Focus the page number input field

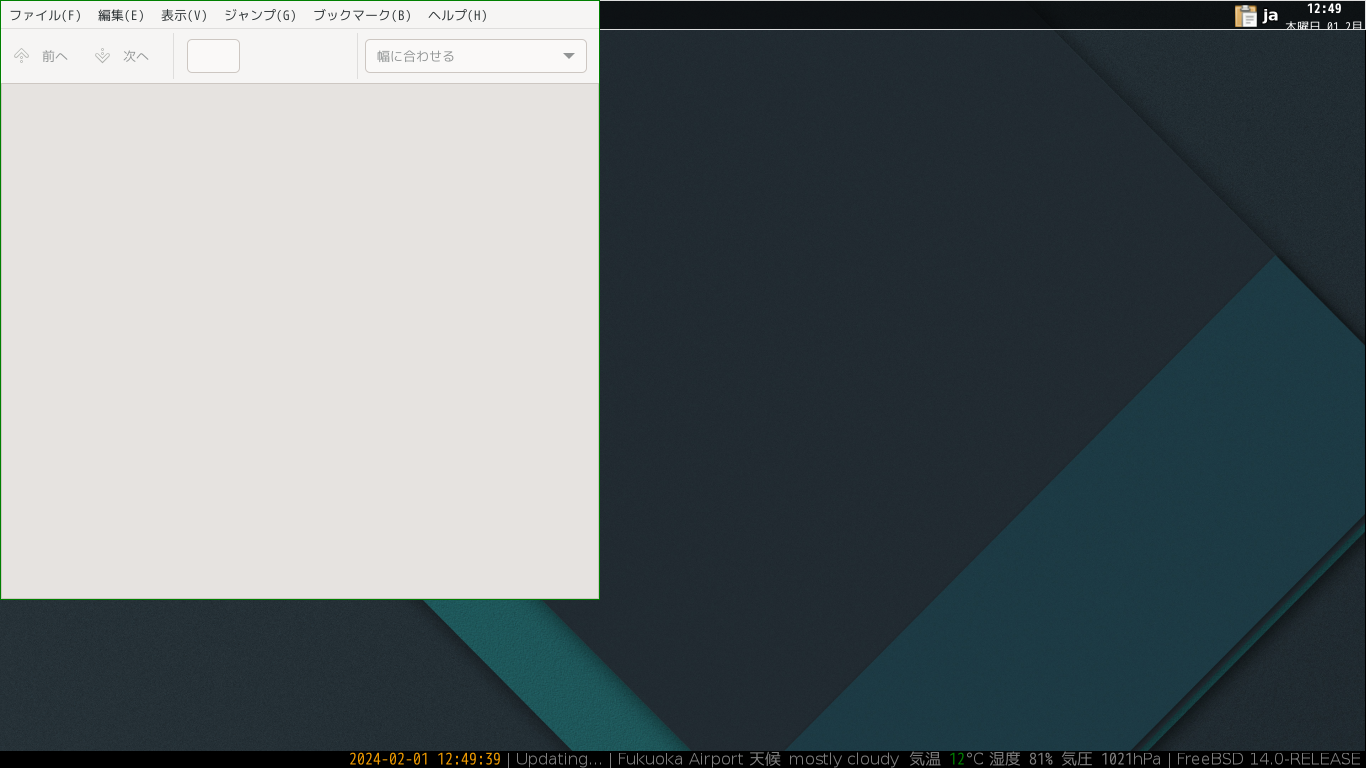coord(213,56)
